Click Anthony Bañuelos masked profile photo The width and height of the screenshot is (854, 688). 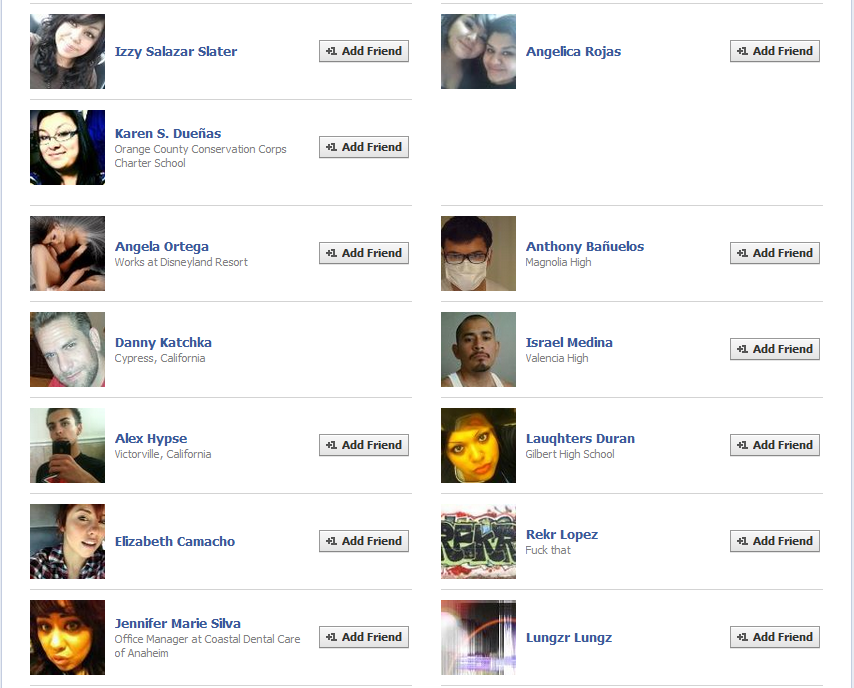tap(478, 254)
